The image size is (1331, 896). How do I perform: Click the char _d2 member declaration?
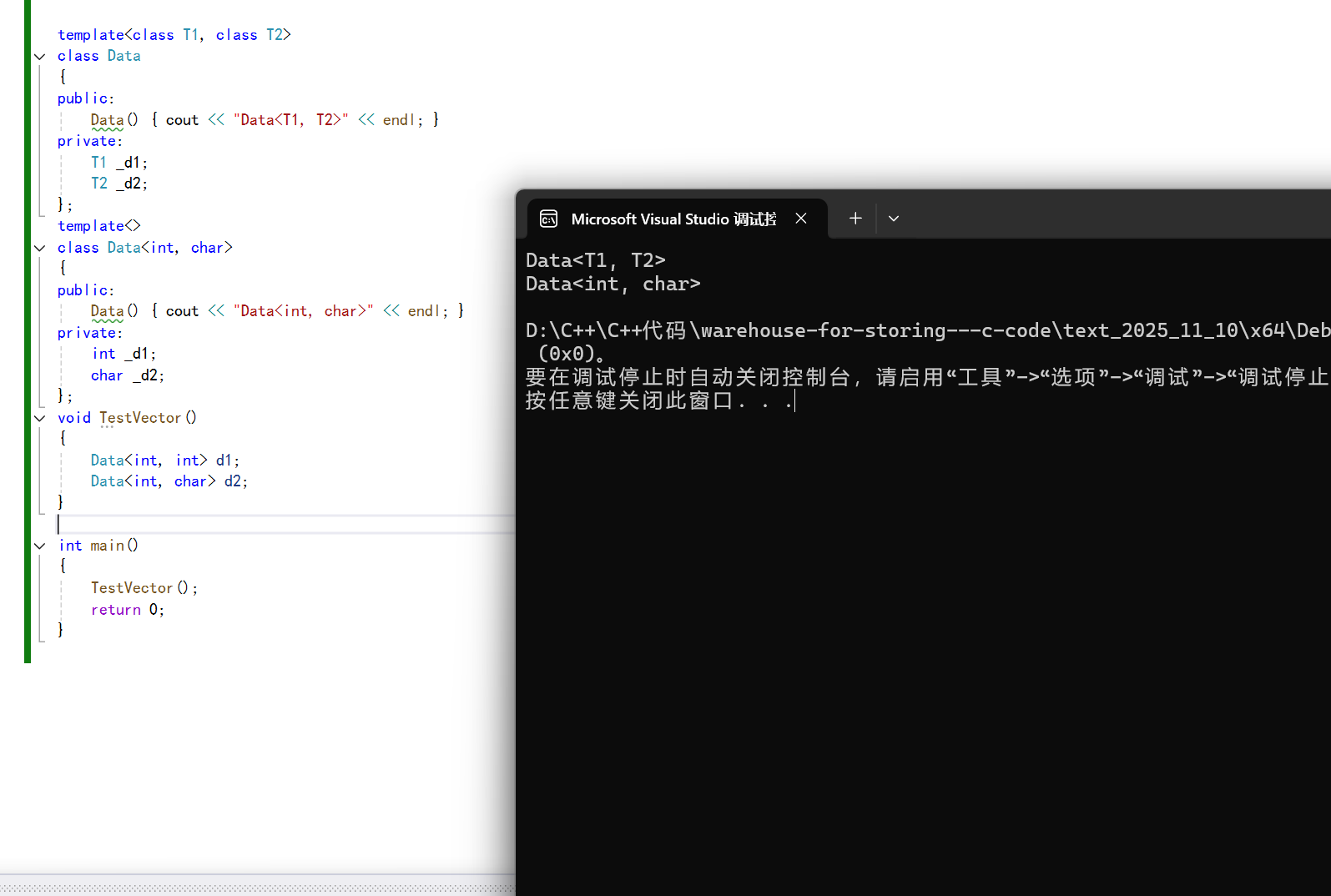click(128, 375)
